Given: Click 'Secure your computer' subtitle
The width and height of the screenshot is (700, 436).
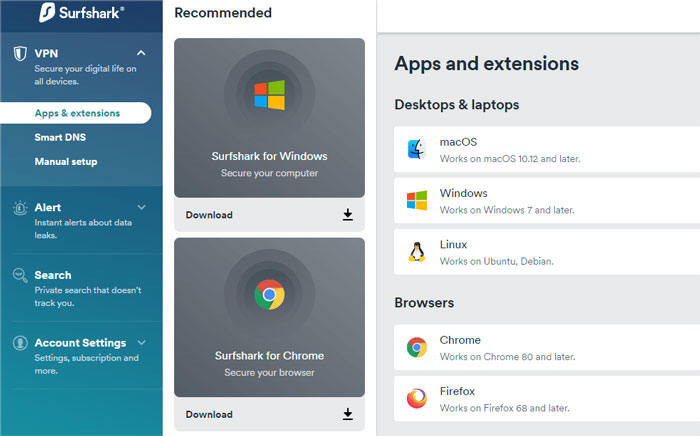Looking at the screenshot, I should (x=270, y=173).
